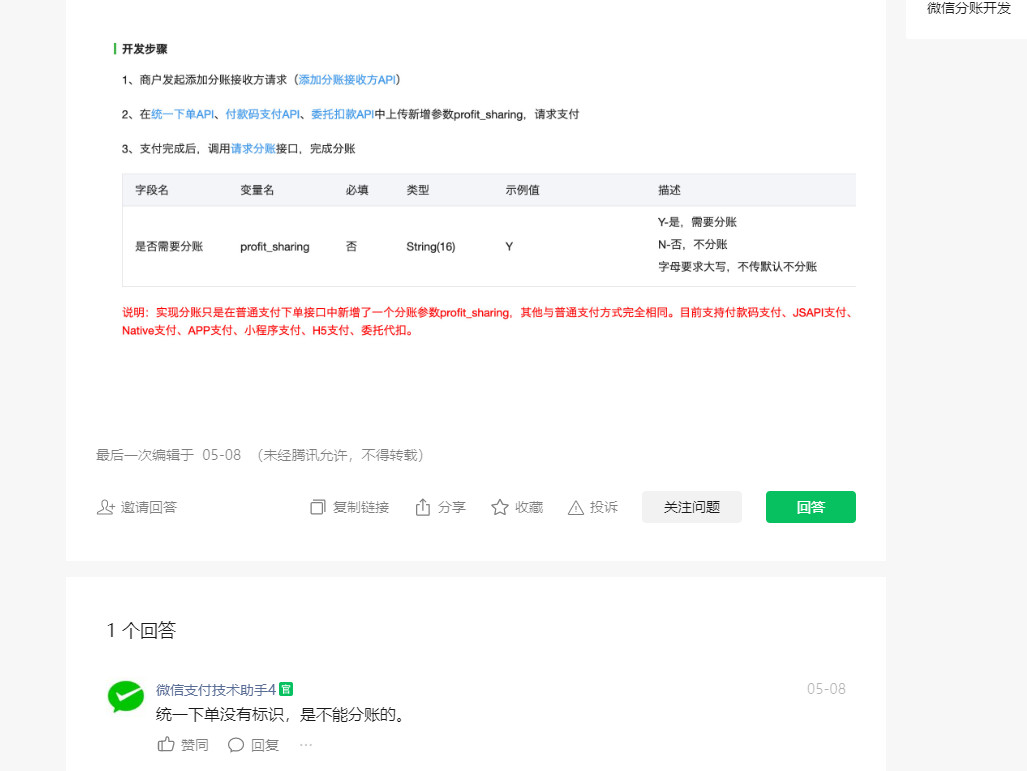1027x771 pixels.
Task: Click the 请求分账 link text
Action: pos(253,149)
